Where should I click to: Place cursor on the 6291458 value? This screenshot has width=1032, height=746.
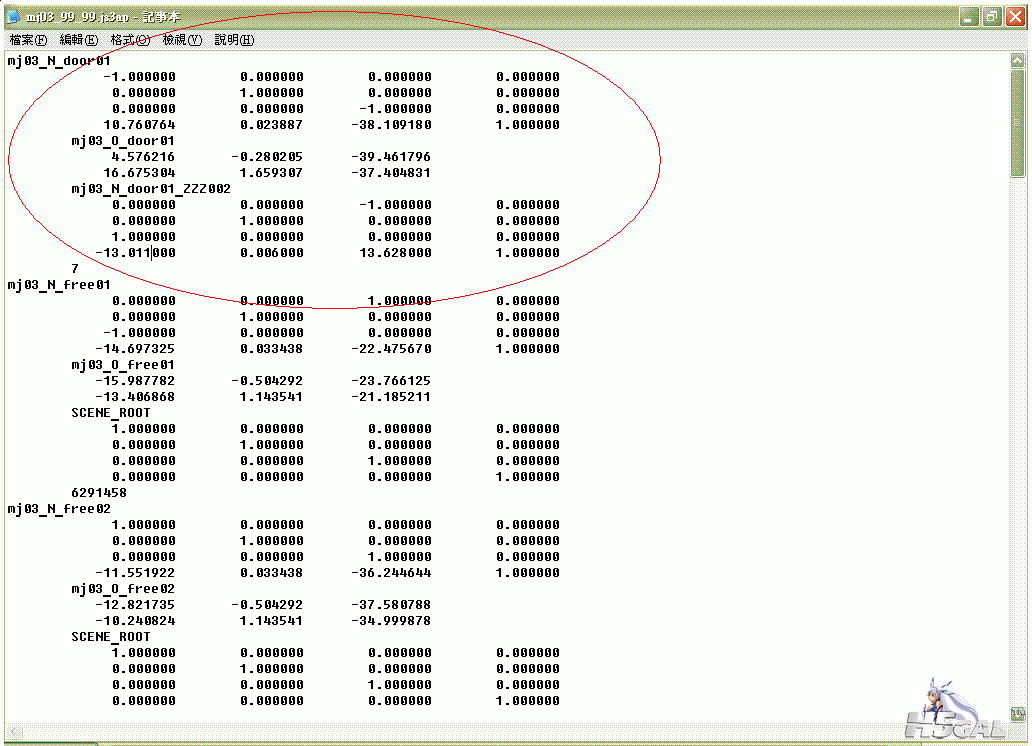coord(99,493)
